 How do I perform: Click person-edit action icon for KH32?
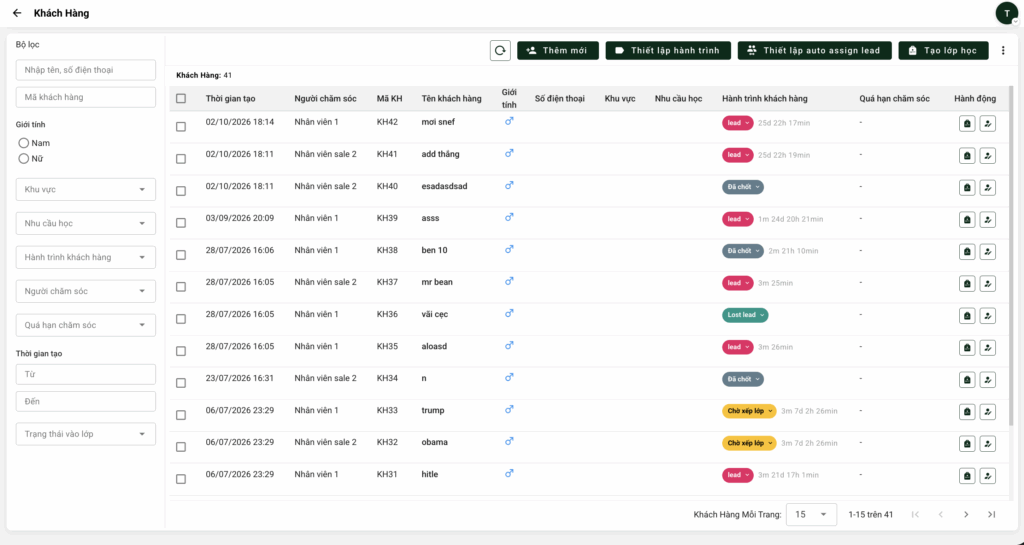pyautogui.click(x=987, y=443)
